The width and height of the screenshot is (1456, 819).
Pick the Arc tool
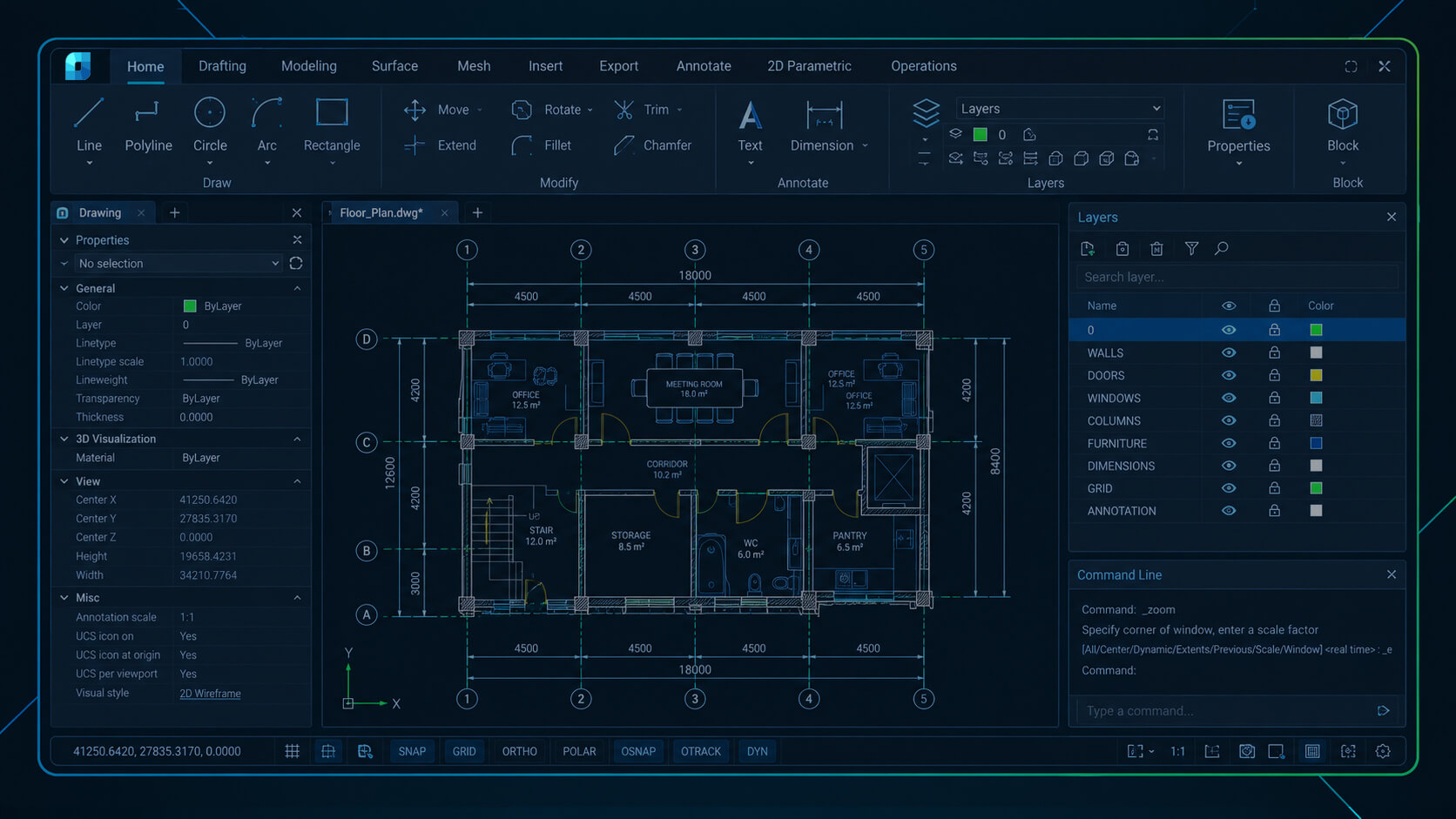(x=267, y=127)
